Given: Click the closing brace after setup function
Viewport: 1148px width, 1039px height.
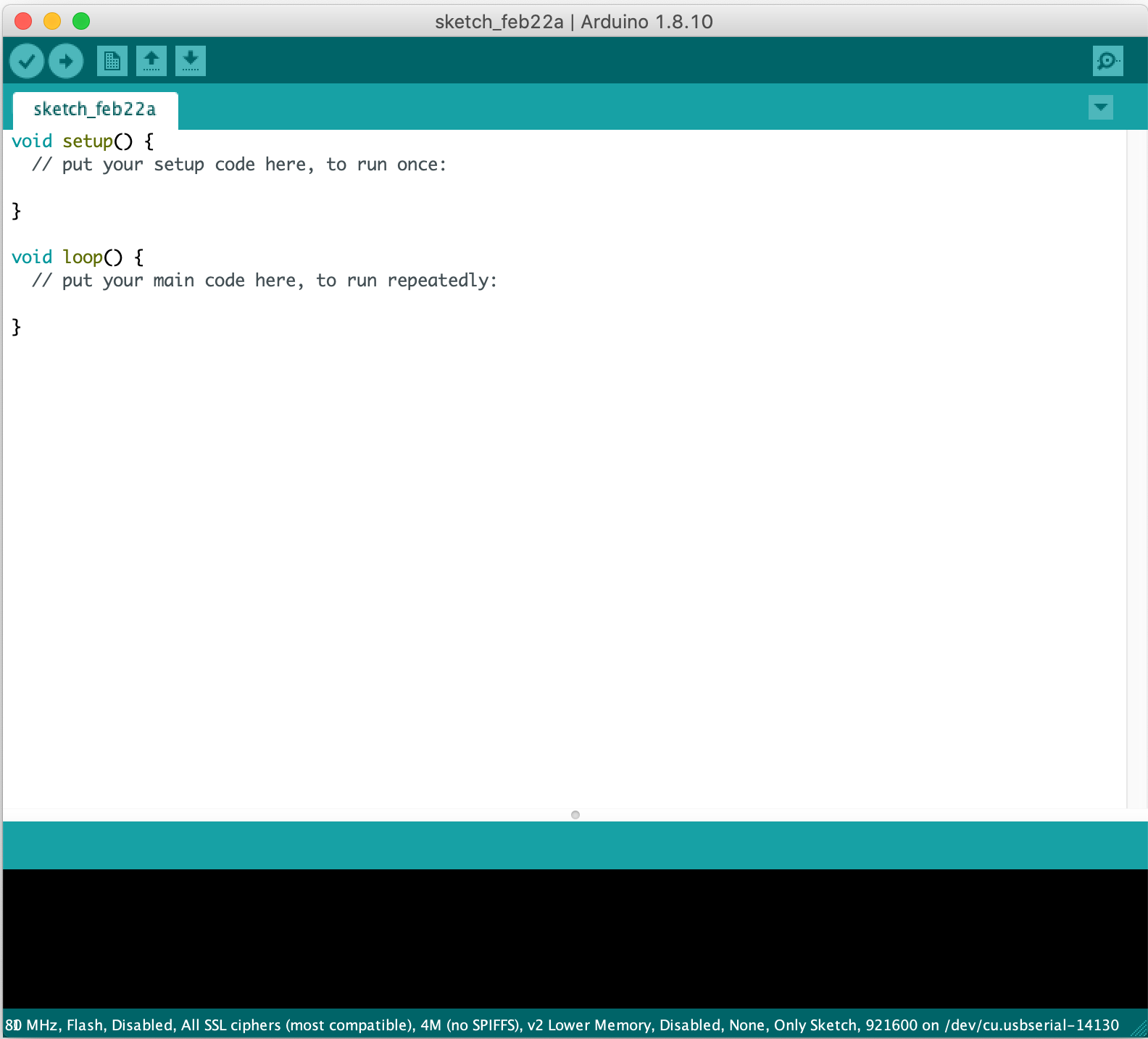Looking at the screenshot, I should point(17,211).
